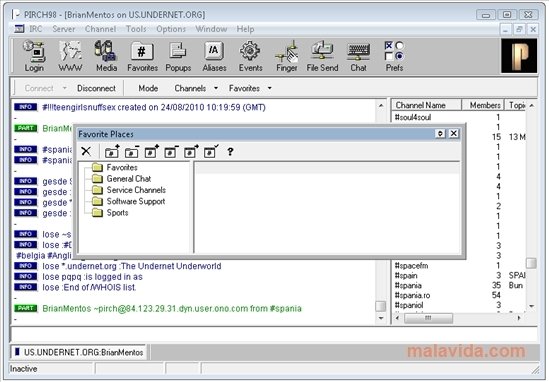Expand the Channels dropdown arrow
Image resolution: width=549 pixels, height=382 pixels.
point(216,88)
